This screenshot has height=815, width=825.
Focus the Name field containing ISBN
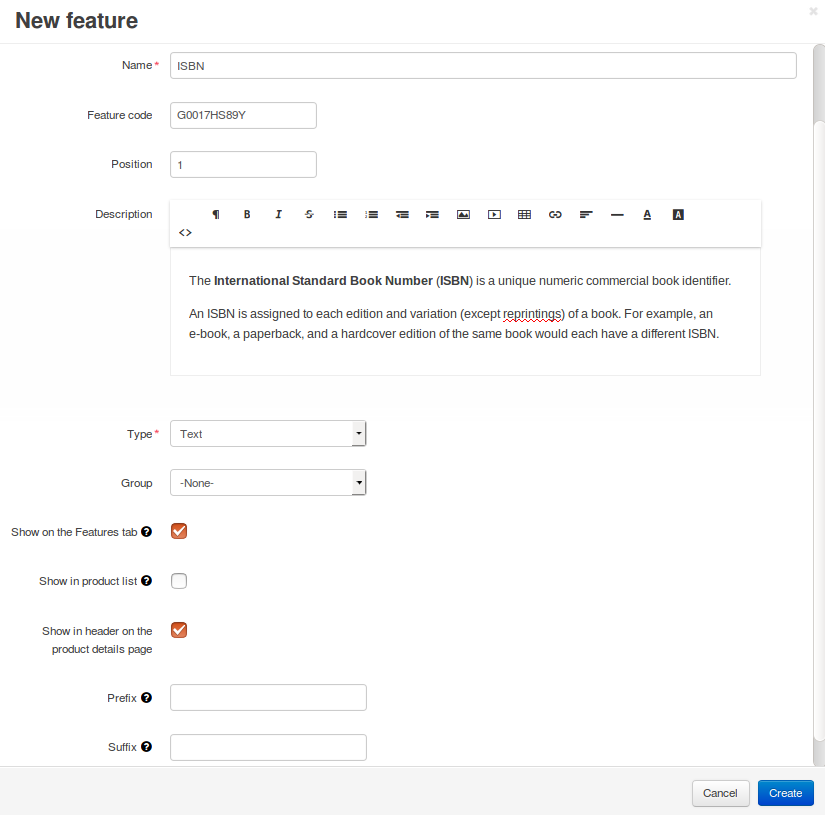483,66
